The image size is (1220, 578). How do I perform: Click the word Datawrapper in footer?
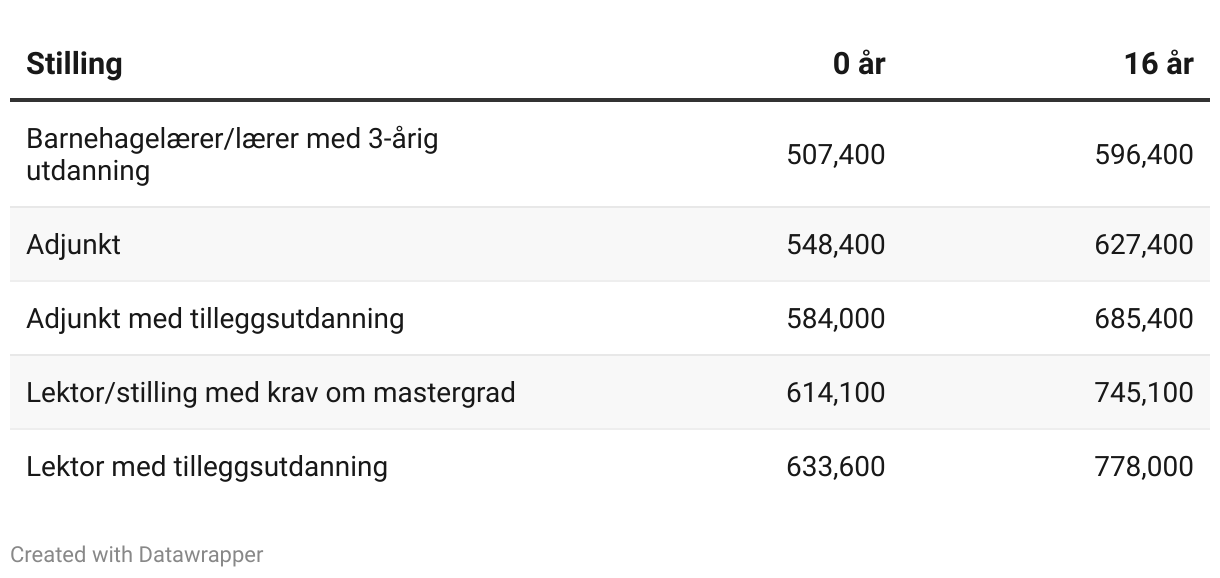[201, 554]
